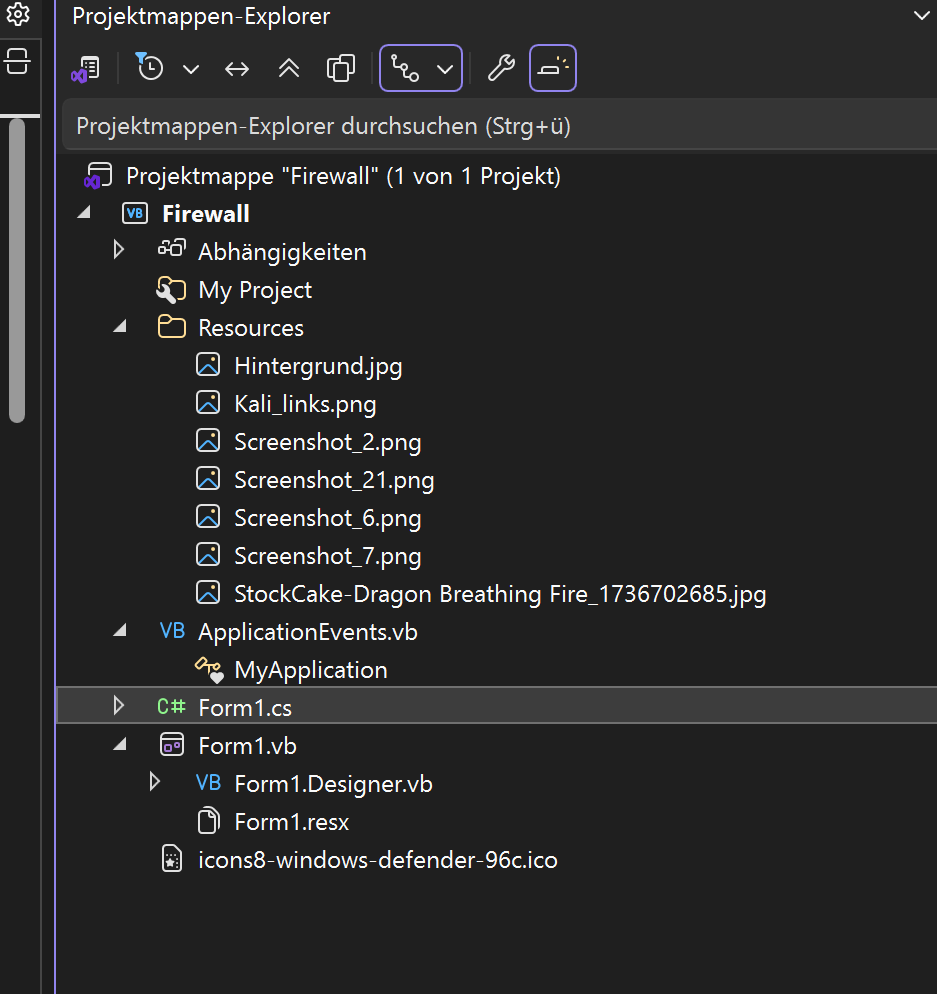Expand the Form1.Designer.vb node
The width and height of the screenshot is (937, 994).
[x=155, y=782]
